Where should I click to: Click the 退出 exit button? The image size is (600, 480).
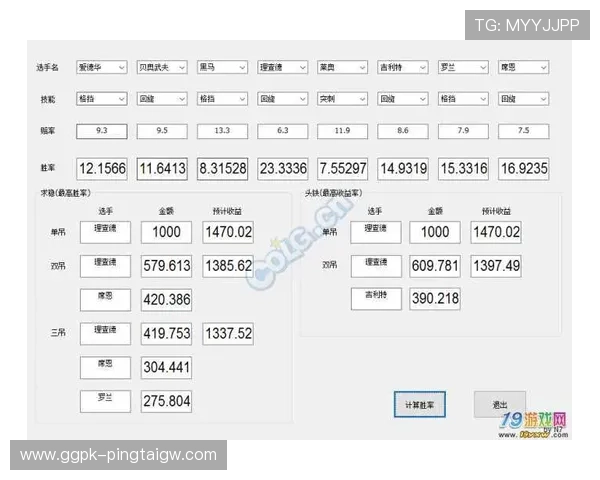pos(499,404)
